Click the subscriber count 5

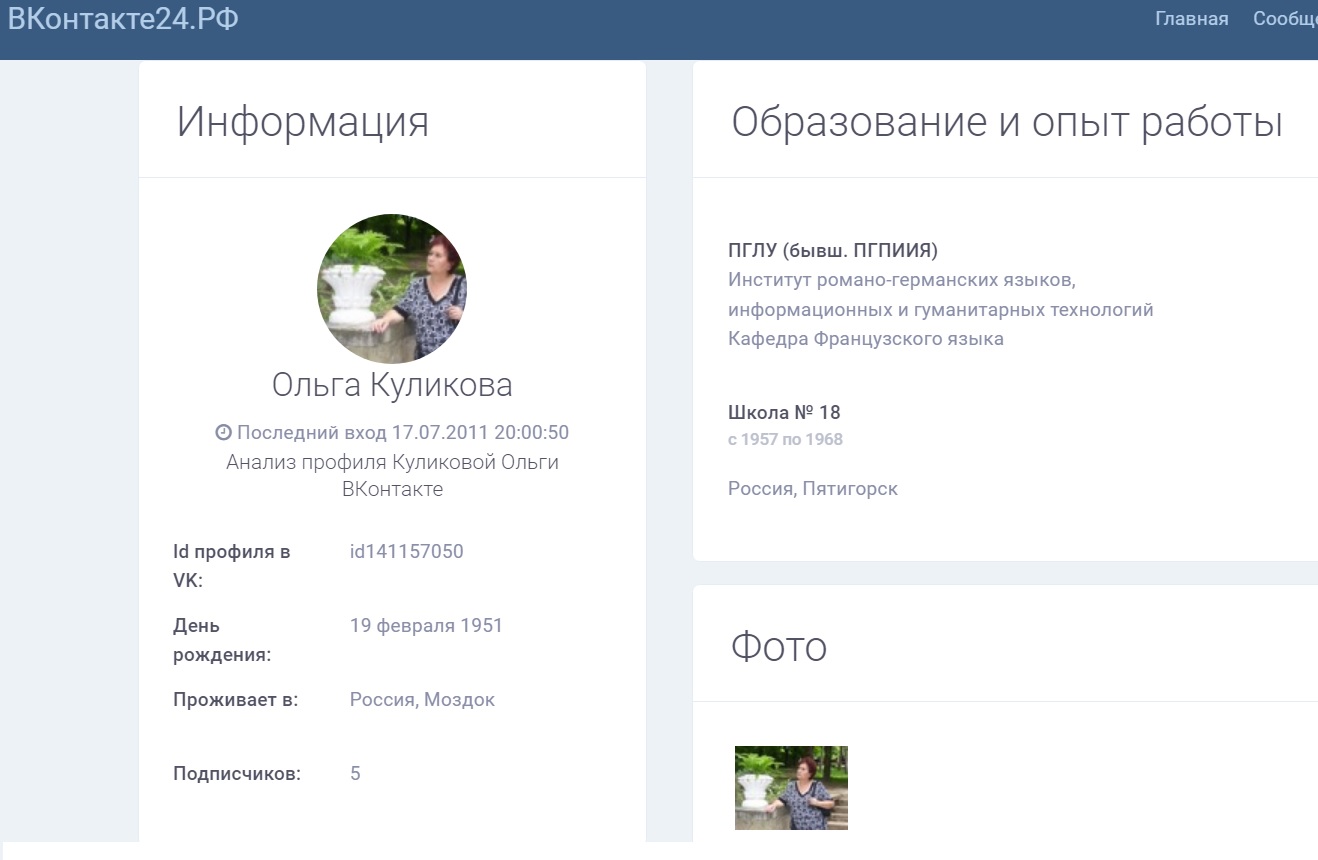(x=355, y=774)
